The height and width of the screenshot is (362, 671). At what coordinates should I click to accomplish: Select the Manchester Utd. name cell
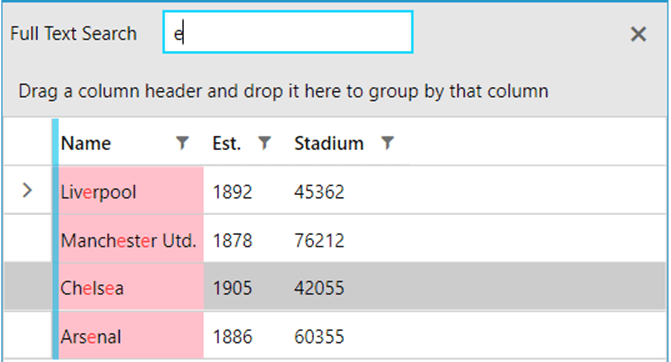tap(131, 239)
